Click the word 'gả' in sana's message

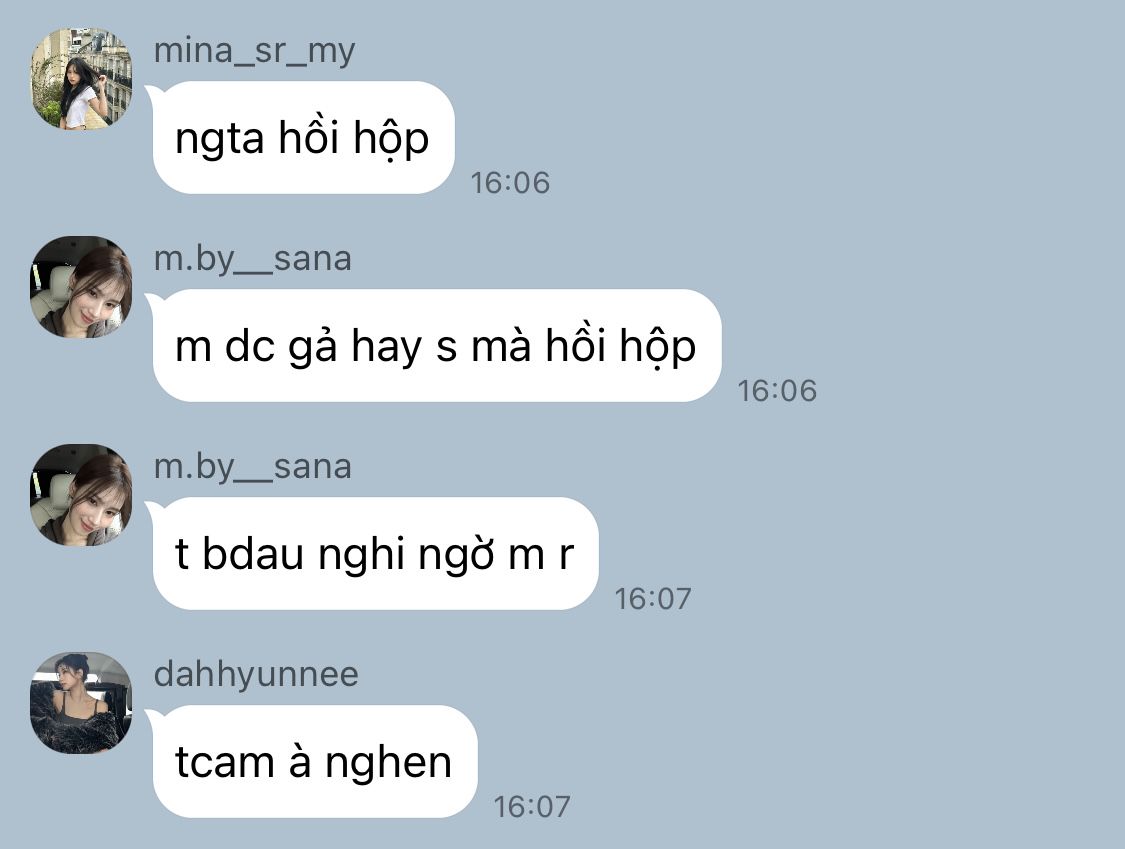coord(313,347)
